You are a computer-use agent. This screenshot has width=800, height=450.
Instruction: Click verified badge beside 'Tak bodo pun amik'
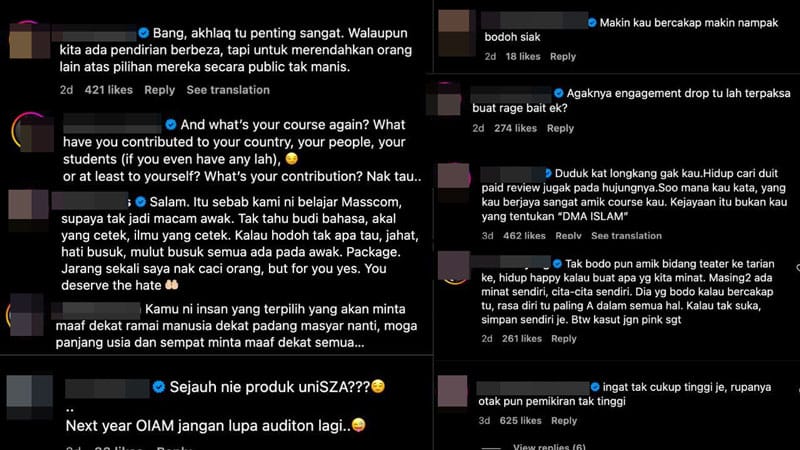(x=558, y=264)
